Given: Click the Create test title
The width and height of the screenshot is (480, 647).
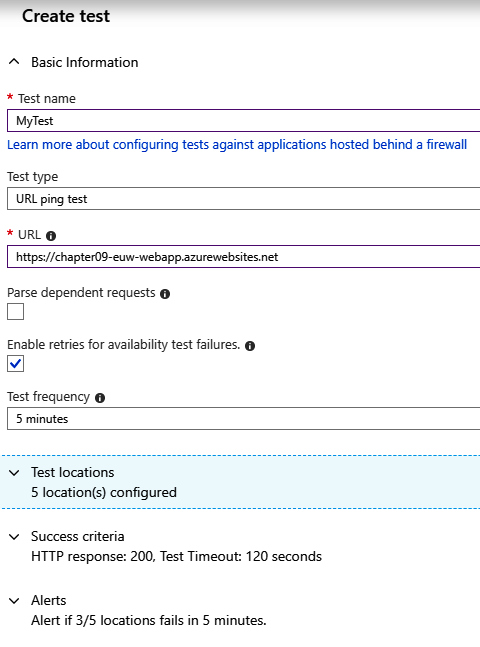Looking at the screenshot, I should 66,16.
